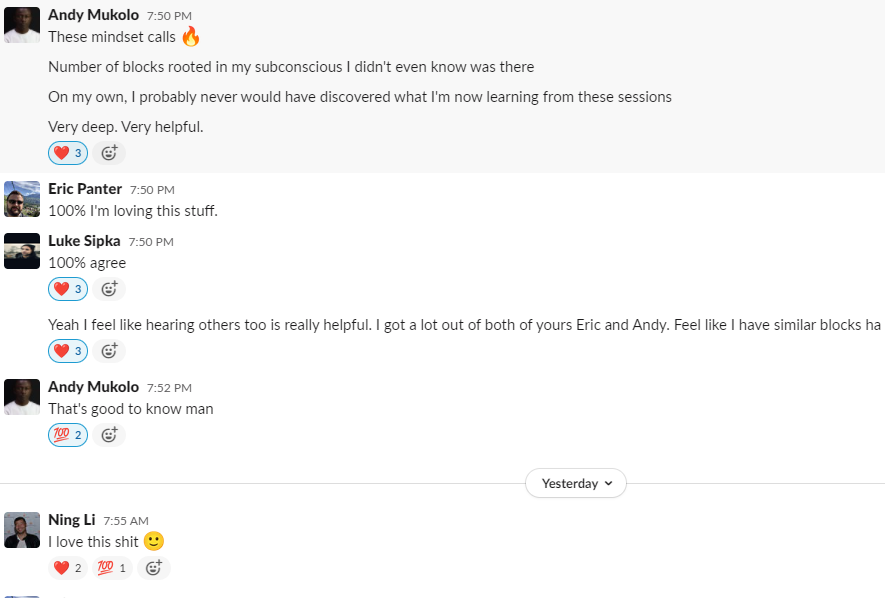Add reaction to "hearing others" message
The width and height of the screenshot is (885, 598).
(110, 351)
